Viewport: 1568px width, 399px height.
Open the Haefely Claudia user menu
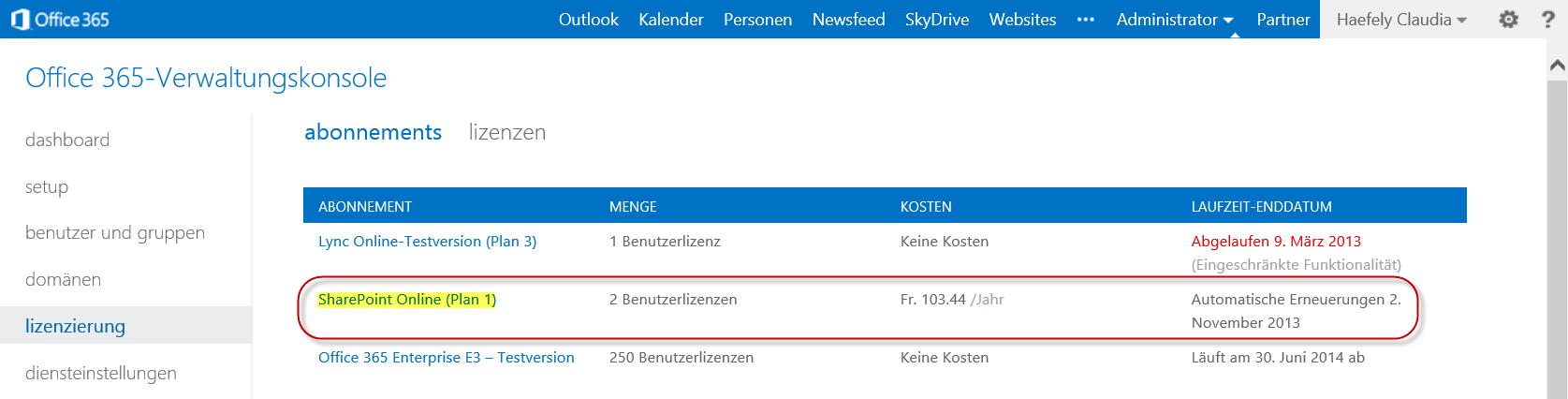click(1401, 19)
